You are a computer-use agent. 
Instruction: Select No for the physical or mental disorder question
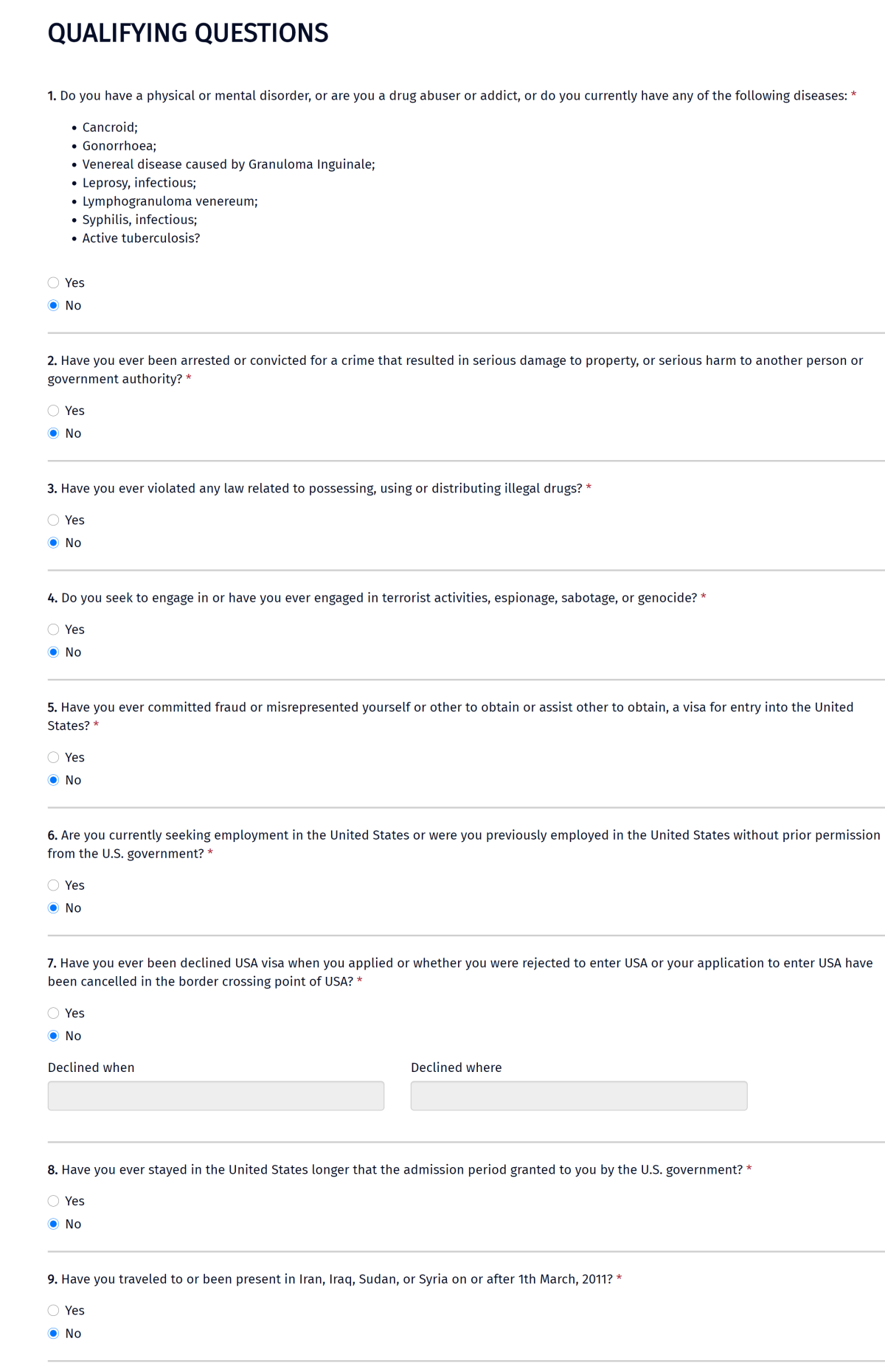click(54, 304)
